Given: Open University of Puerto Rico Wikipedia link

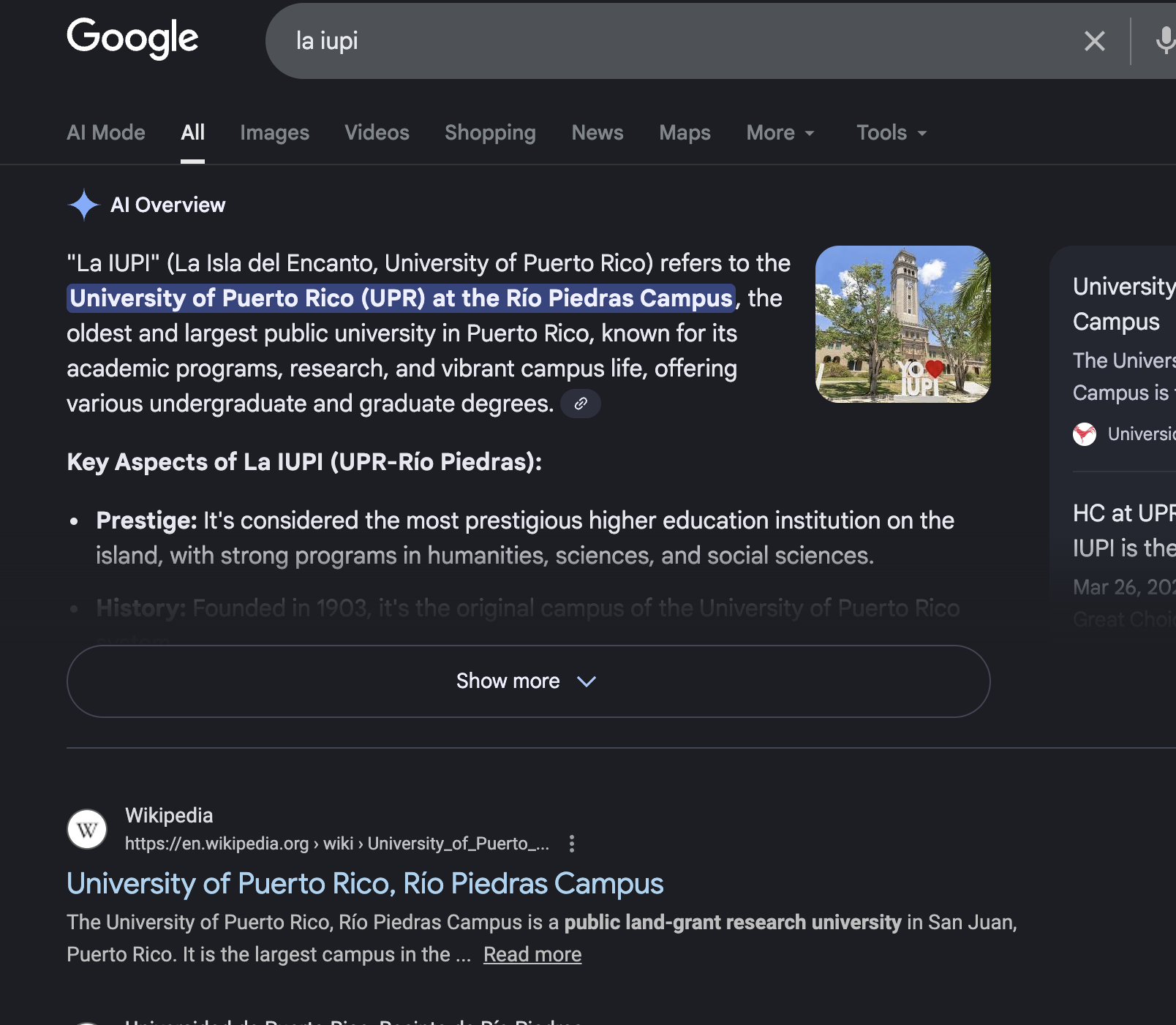Looking at the screenshot, I should point(365,883).
